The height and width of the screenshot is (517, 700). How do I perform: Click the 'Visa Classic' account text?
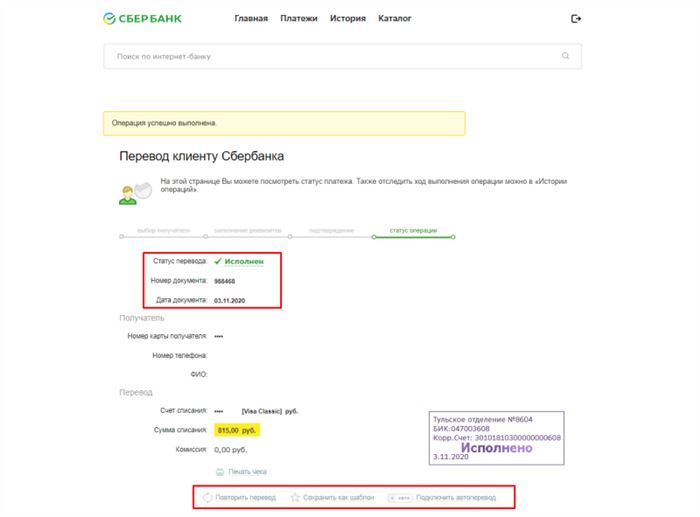click(x=262, y=411)
